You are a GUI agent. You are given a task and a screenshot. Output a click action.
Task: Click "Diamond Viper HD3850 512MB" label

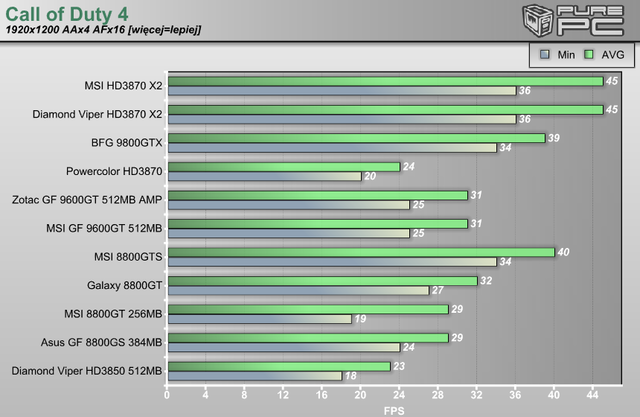pos(87,371)
